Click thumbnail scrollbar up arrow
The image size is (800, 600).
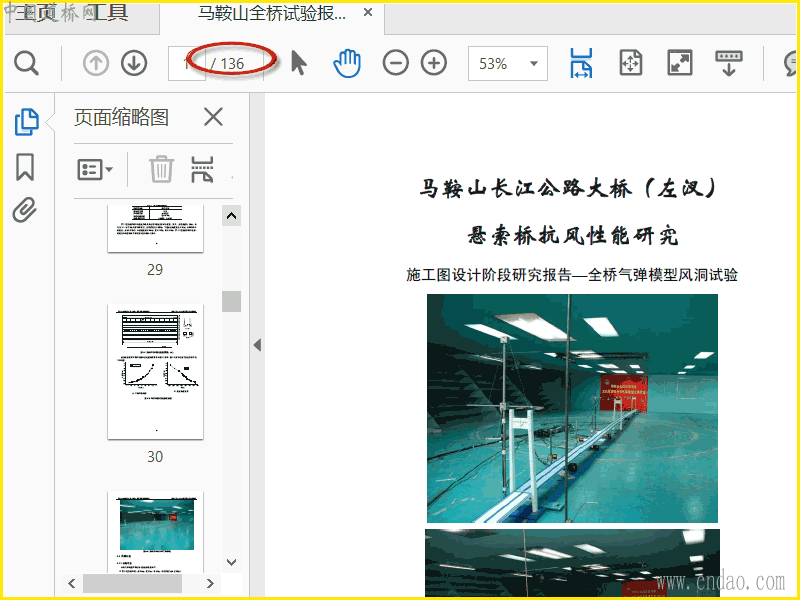coord(231,216)
